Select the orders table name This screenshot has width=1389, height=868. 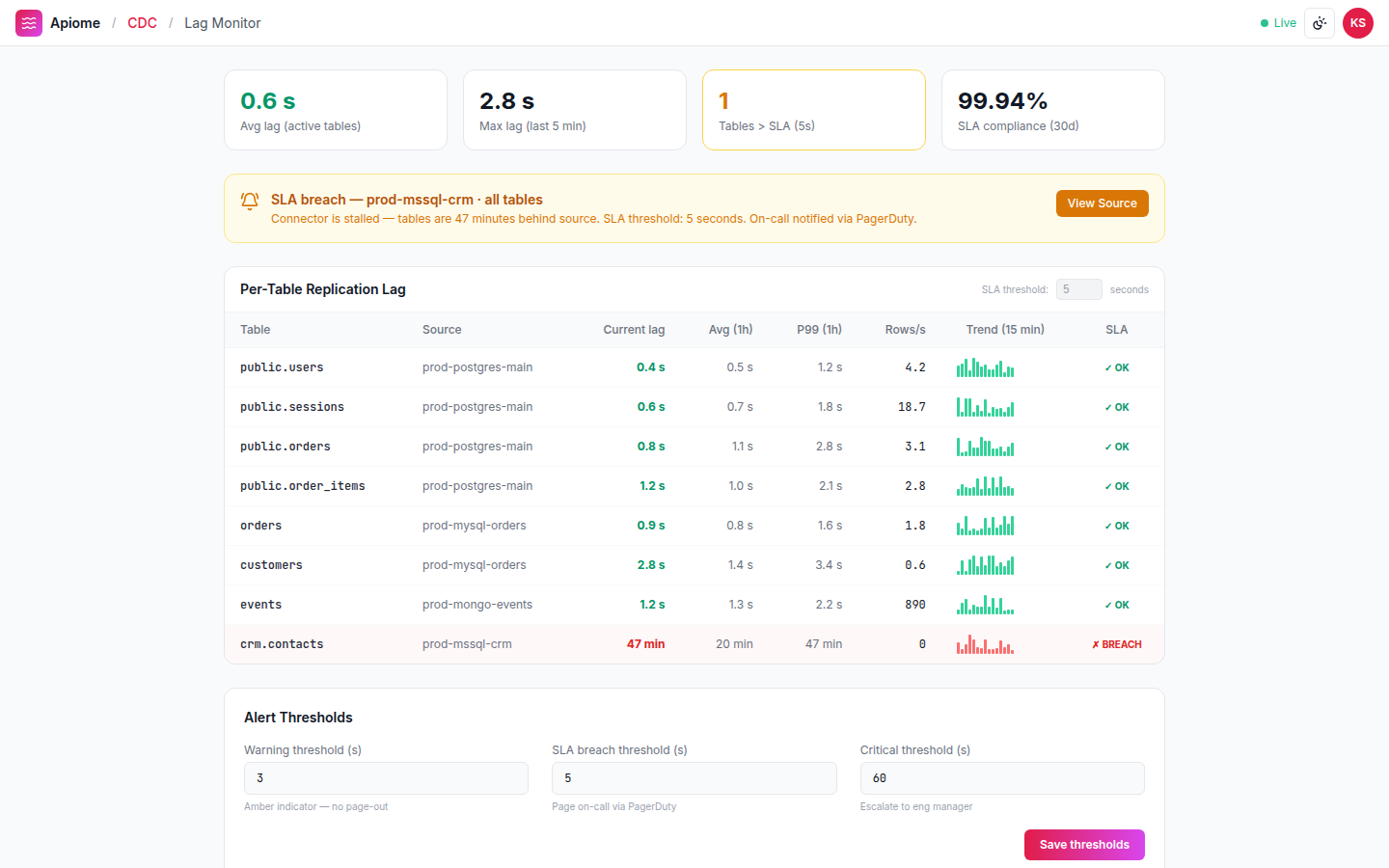(260, 526)
